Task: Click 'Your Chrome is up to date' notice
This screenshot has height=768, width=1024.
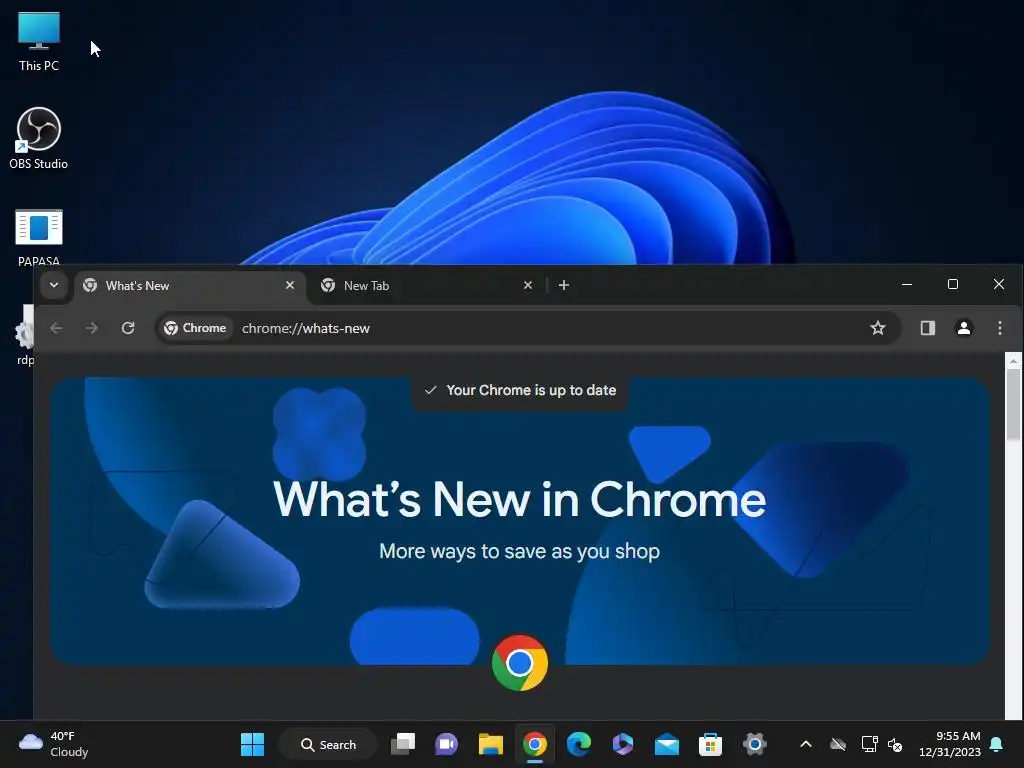Action: click(x=520, y=391)
